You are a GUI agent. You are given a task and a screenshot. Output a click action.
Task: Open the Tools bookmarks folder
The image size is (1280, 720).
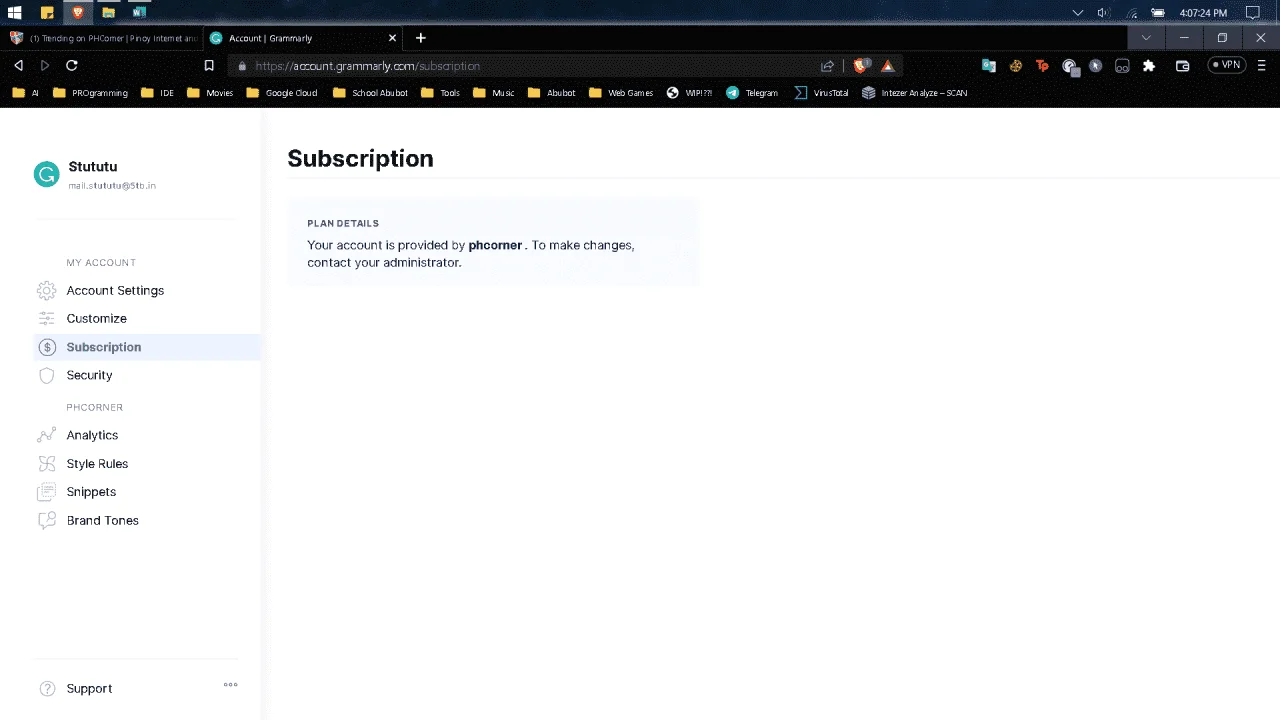point(441,93)
